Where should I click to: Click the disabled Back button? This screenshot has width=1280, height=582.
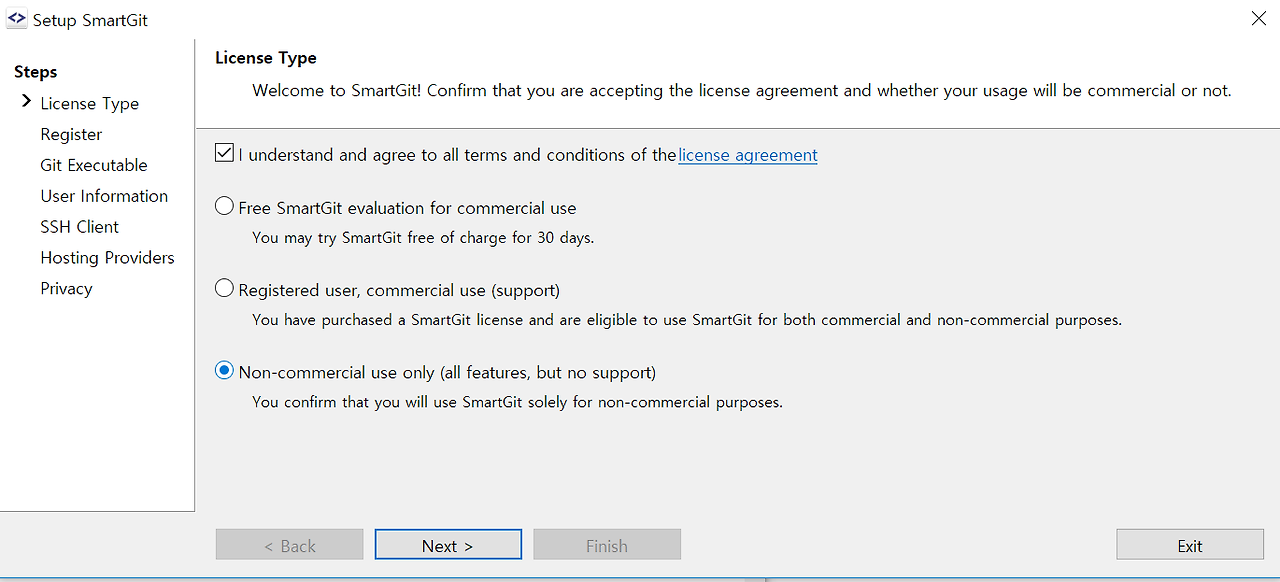[290, 545]
